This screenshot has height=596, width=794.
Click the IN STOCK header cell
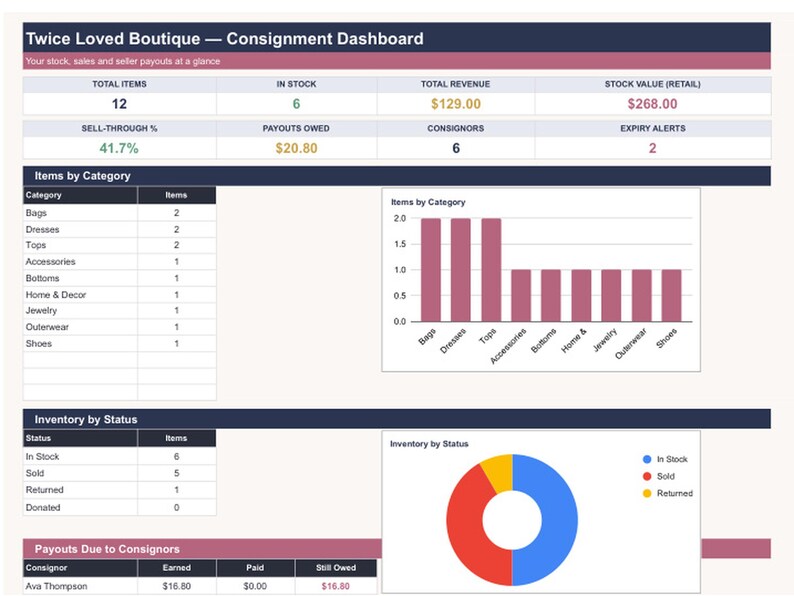pos(296,84)
